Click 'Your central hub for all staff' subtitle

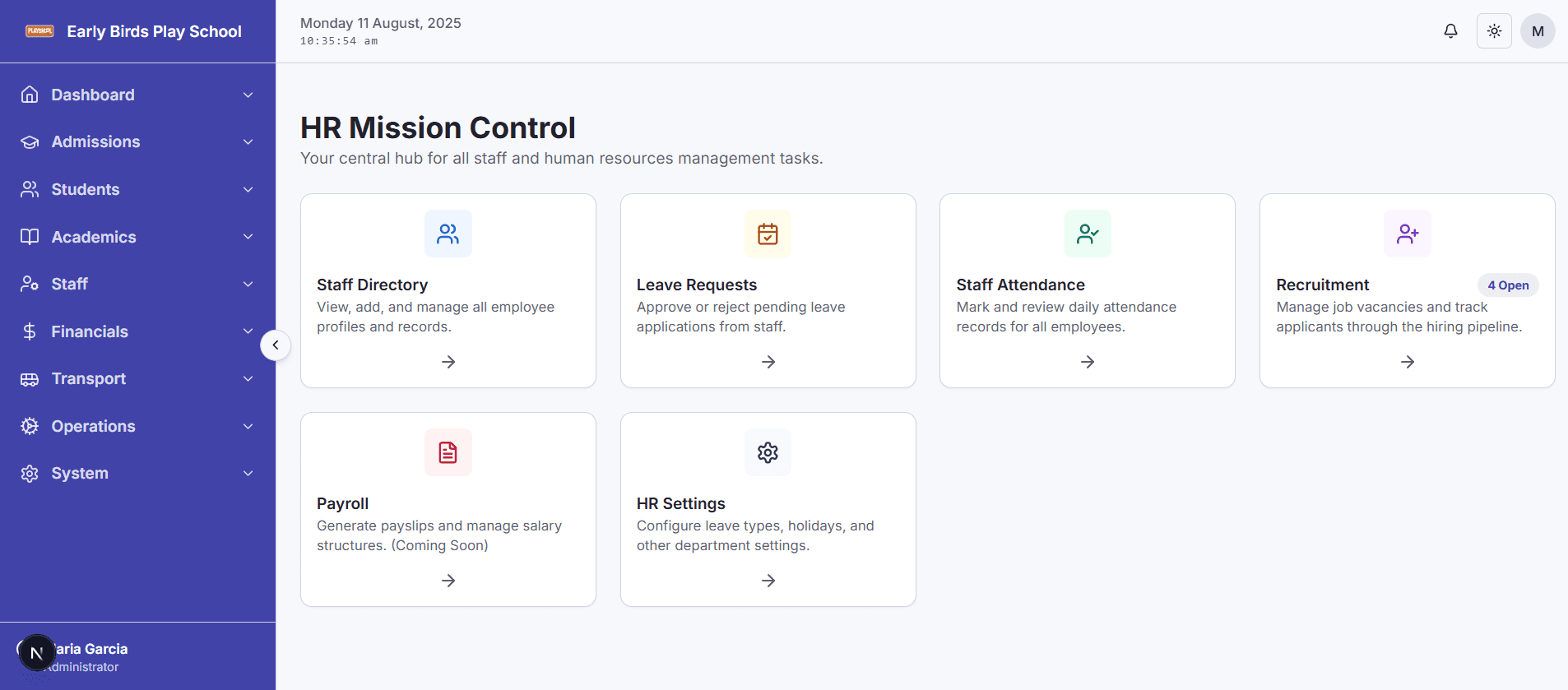pyautogui.click(x=561, y=158)
